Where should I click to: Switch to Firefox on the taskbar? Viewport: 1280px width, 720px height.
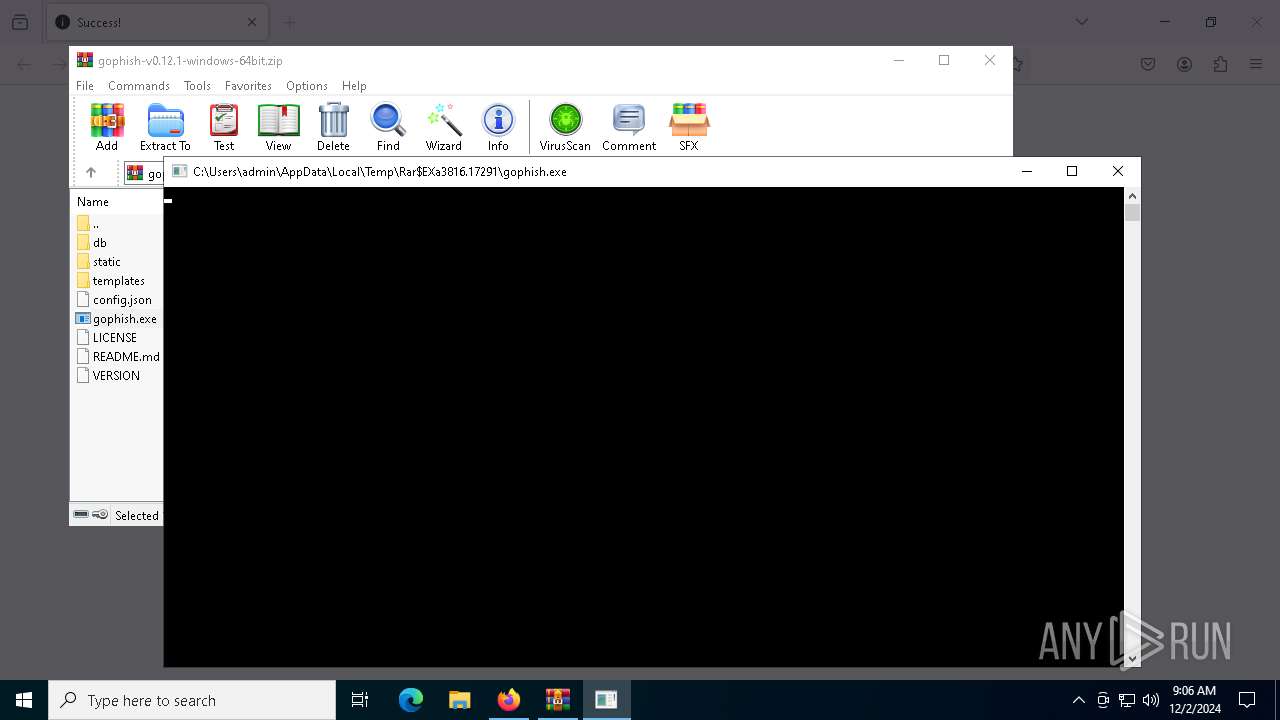(509, 700)
